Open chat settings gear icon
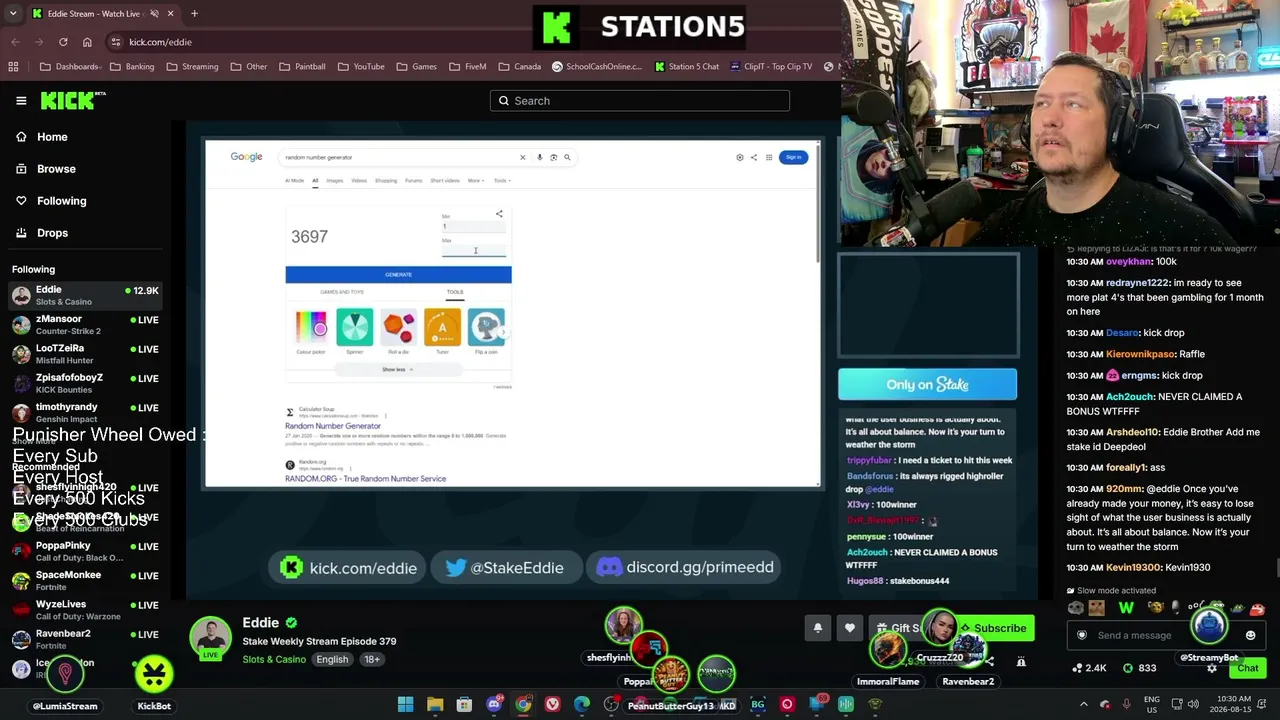 1212,668
